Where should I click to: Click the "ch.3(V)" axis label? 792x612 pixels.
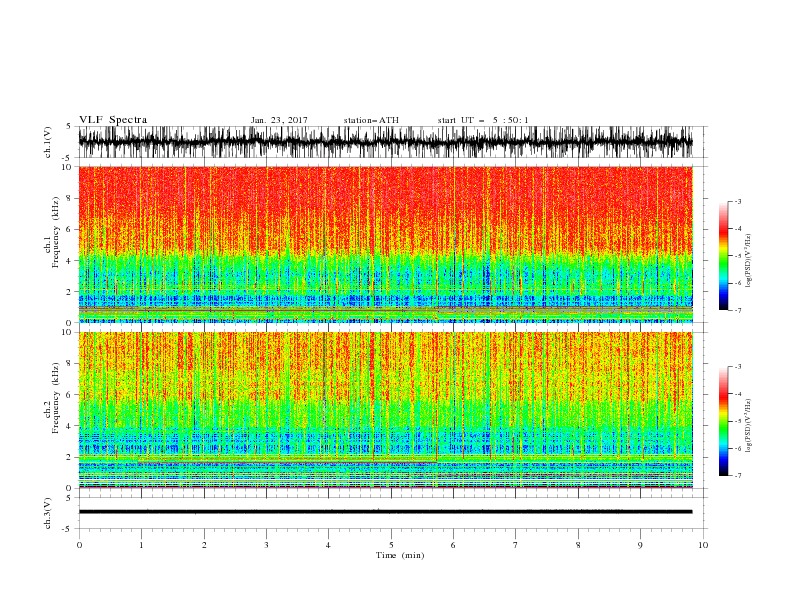[x=48, y=513]
